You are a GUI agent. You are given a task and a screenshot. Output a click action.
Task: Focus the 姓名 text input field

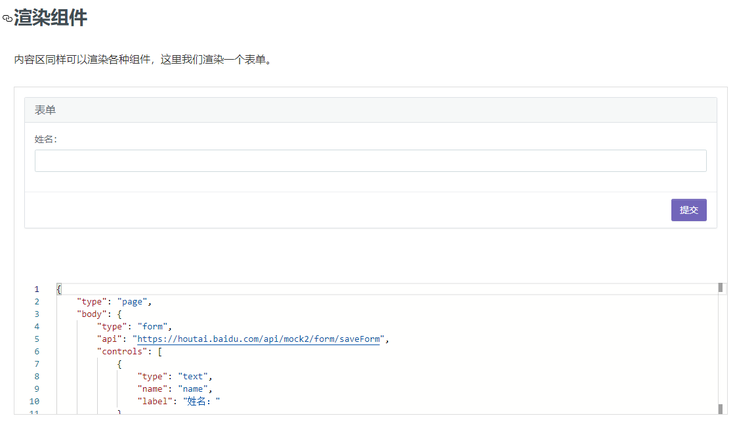[370, 161]
